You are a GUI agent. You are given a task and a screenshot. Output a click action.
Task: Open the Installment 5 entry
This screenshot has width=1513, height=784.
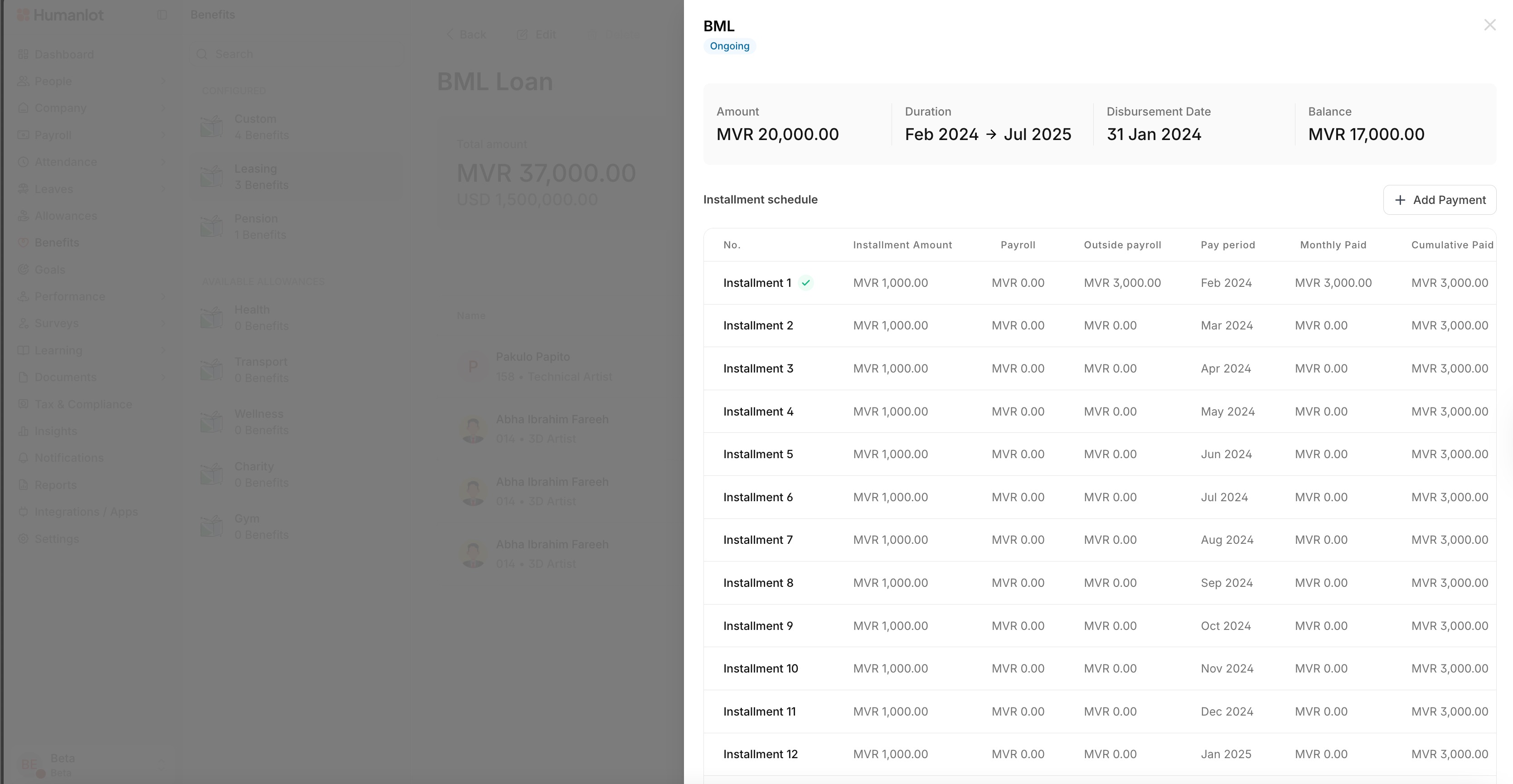(758, 455)
